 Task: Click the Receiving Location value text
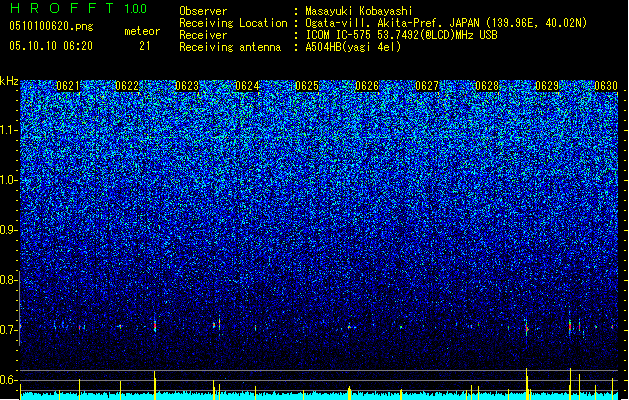(x=446, y=23)
